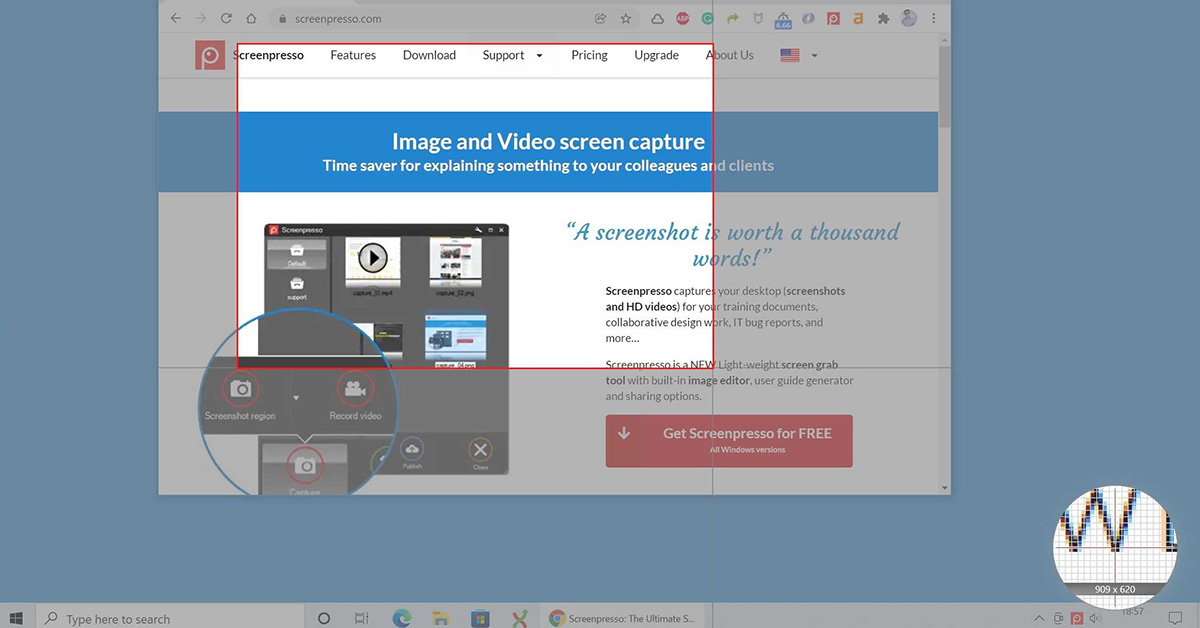Click the Windows taskbar search box
Screen dimensions: 1200x628
170,618
